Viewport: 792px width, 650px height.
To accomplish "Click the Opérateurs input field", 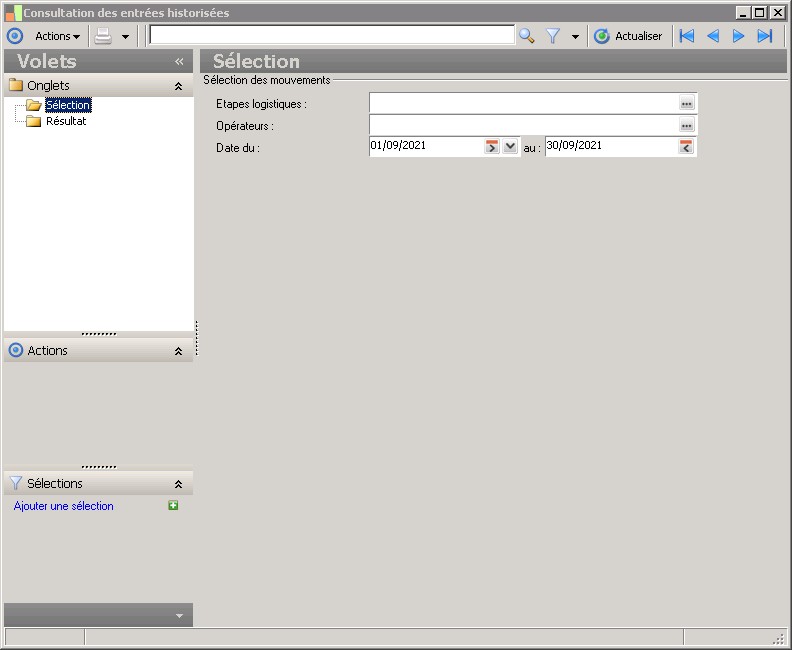I will 524,125.
